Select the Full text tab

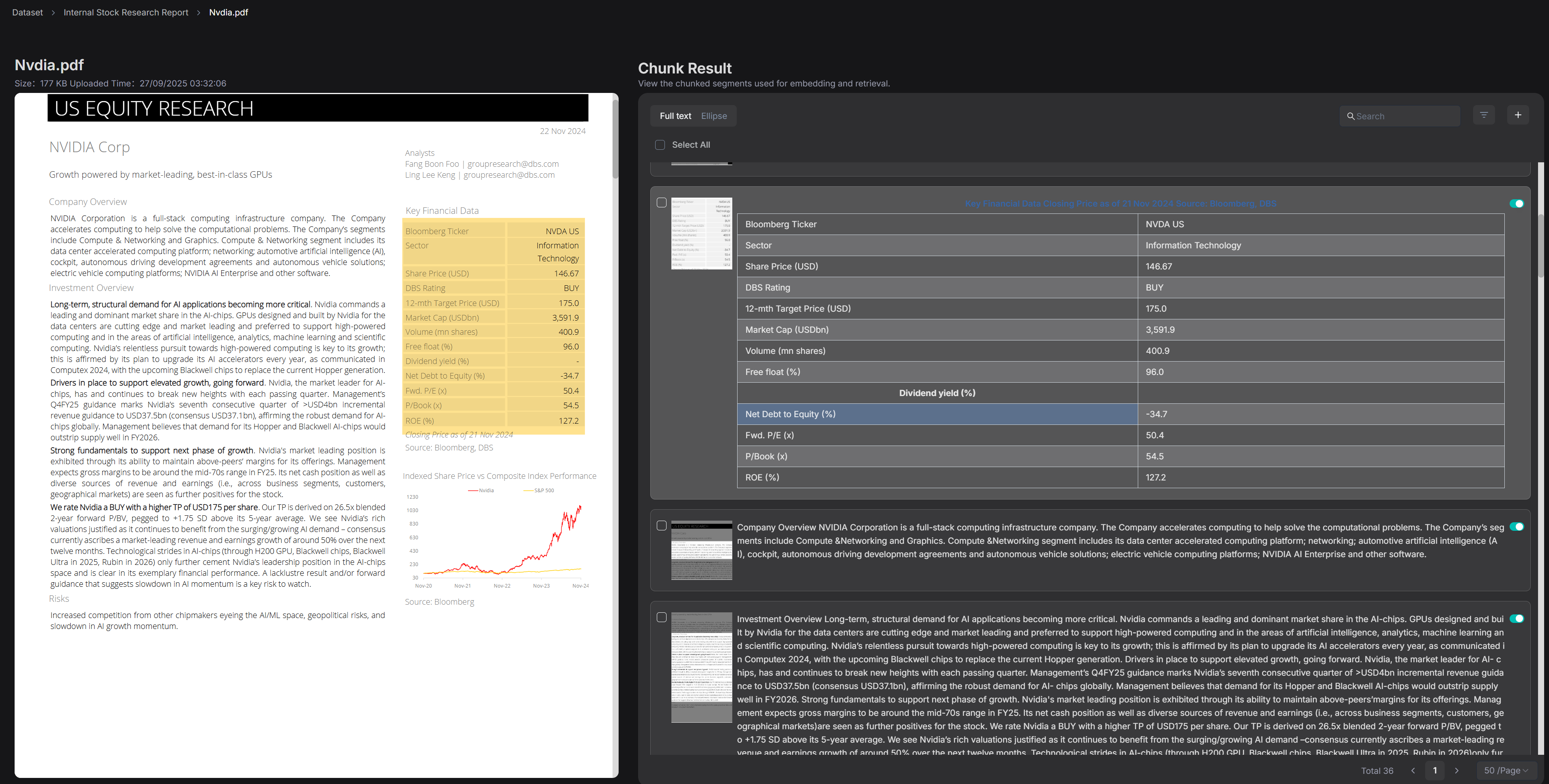(x=675, y=116)
